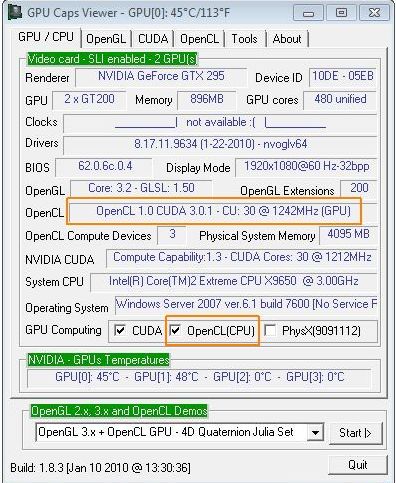Click the Build: 1.8.3 status text
This screenshot has height=483, width=396.
point(100,468)
